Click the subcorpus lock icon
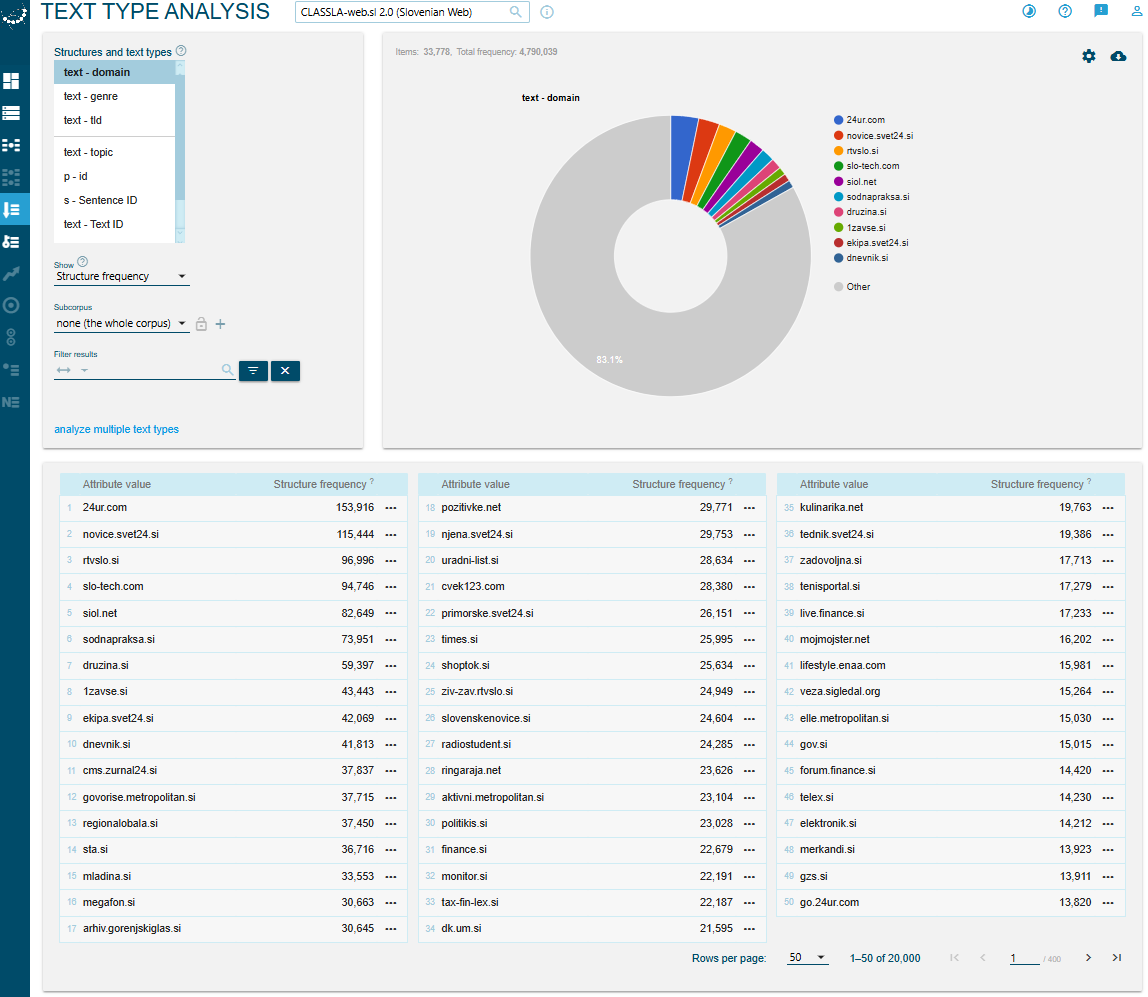1148x997 pixels. tap(201, 324)
